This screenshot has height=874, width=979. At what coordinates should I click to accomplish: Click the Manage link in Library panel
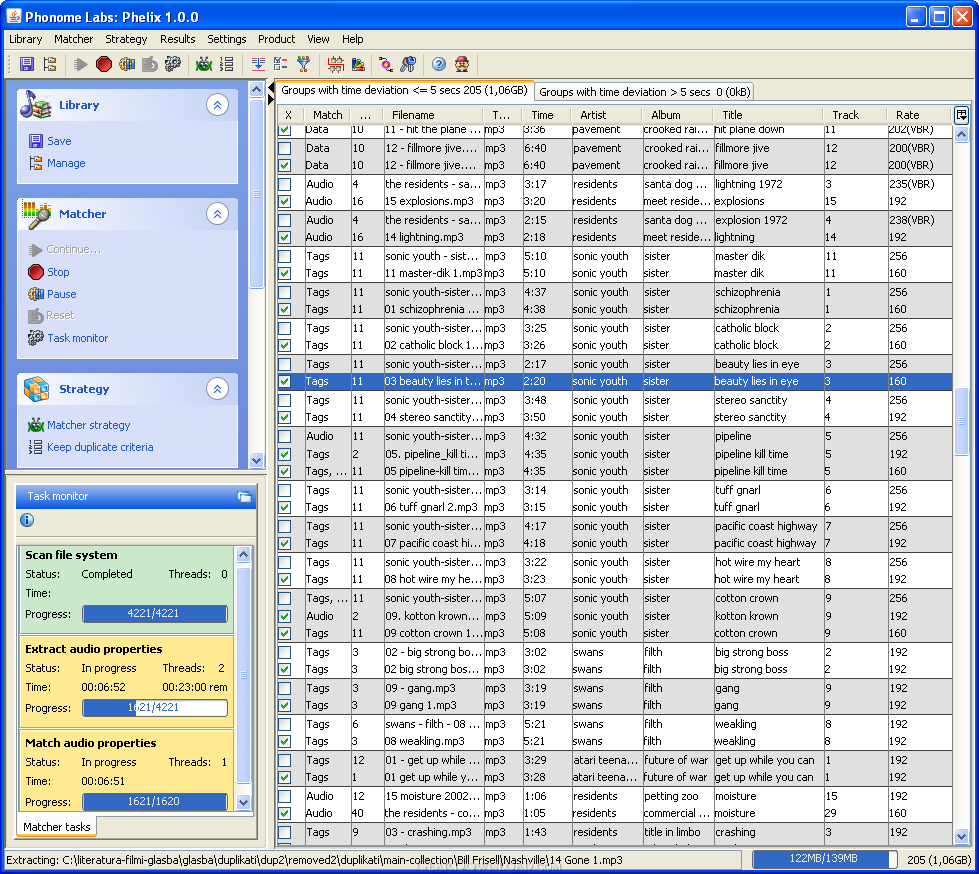point(66,163)
